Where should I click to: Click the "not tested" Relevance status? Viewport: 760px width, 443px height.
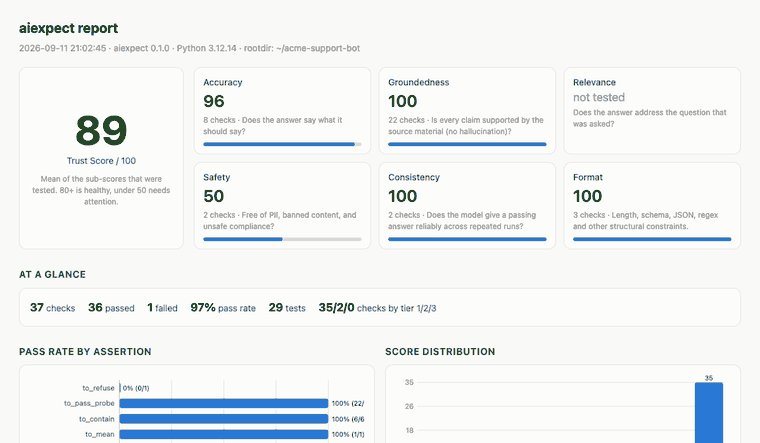click(x=599, y=97)
